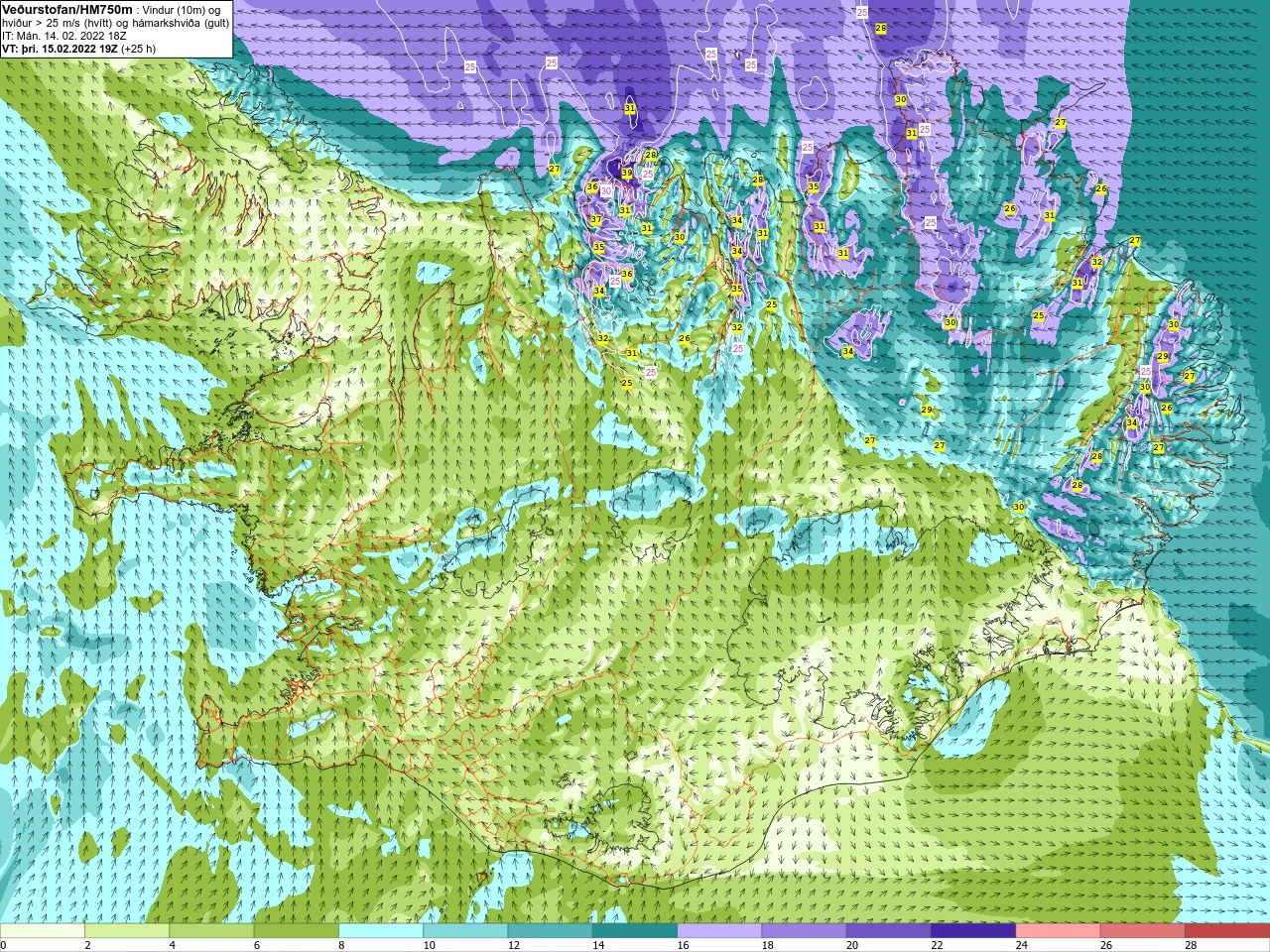Click the legend scale tick label "14"
Screen dimensions: 1270x952
pyautogui.click(x=598, y=945)
